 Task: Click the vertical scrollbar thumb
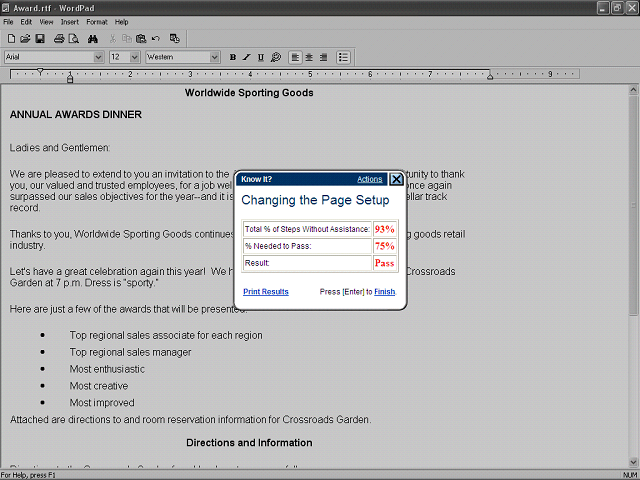[633, 204]
